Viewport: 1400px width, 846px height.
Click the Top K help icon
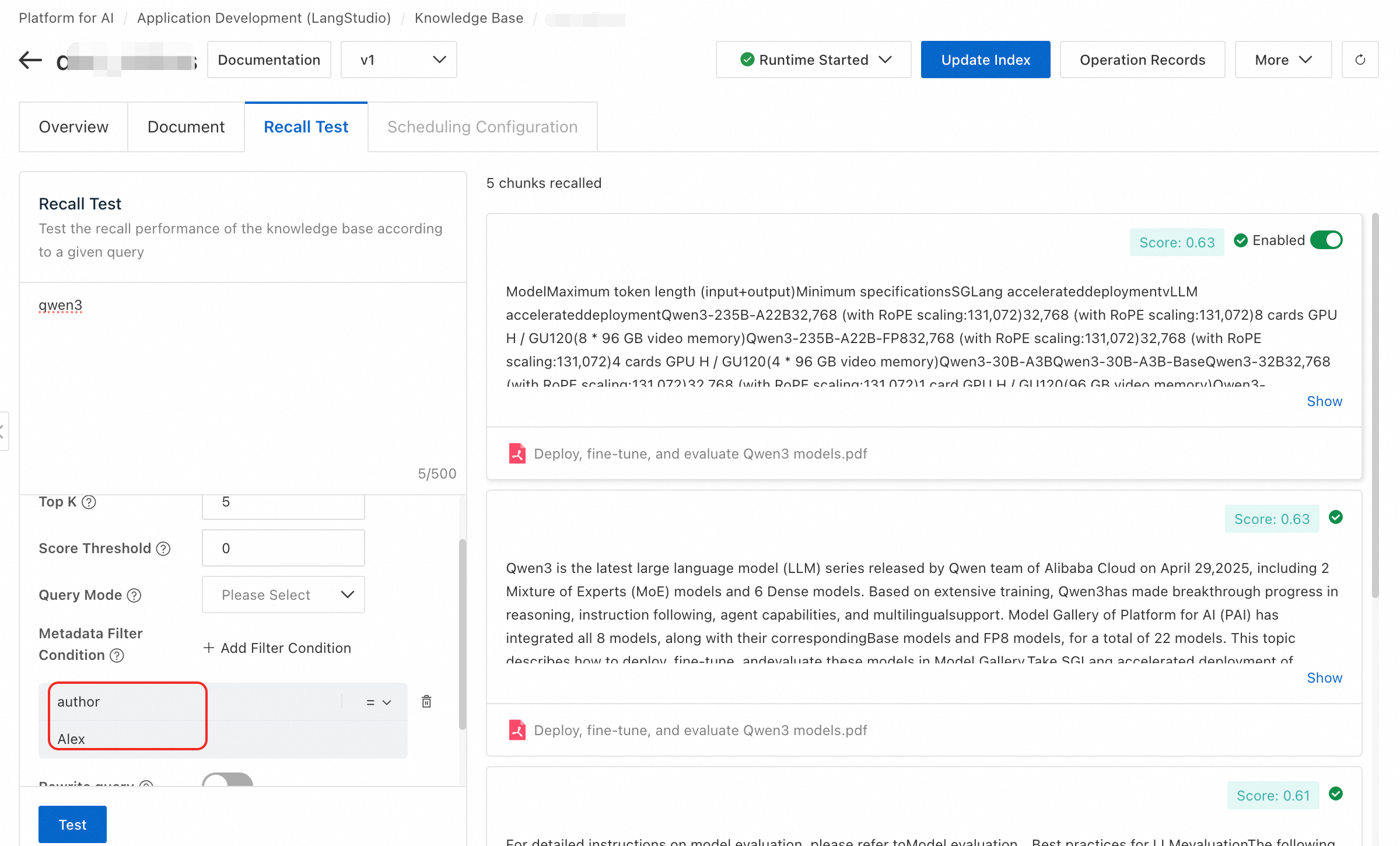pos(89,502)
